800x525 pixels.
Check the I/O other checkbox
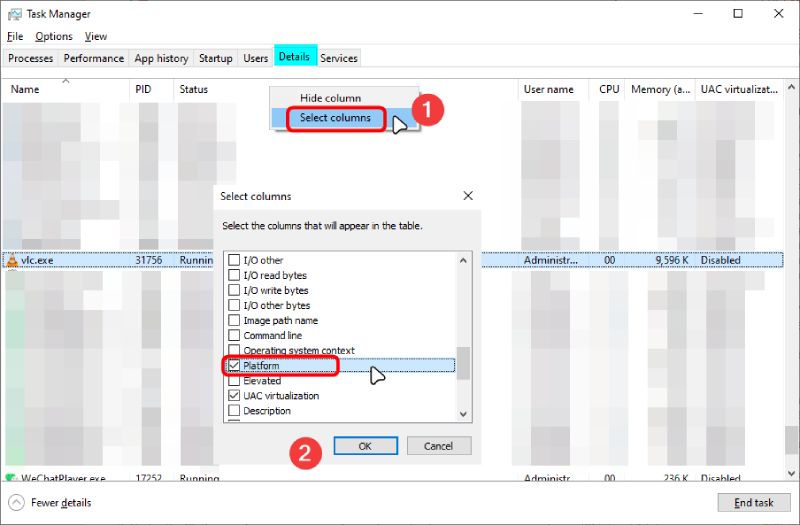click(234, 260)
